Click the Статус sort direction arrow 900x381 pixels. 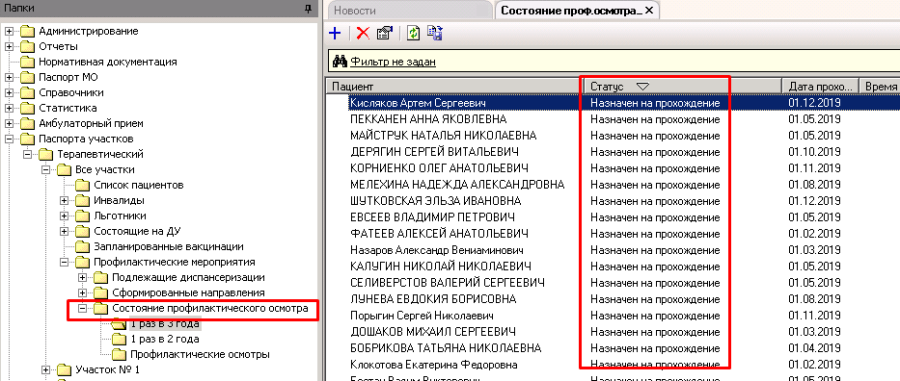[642, 86]
